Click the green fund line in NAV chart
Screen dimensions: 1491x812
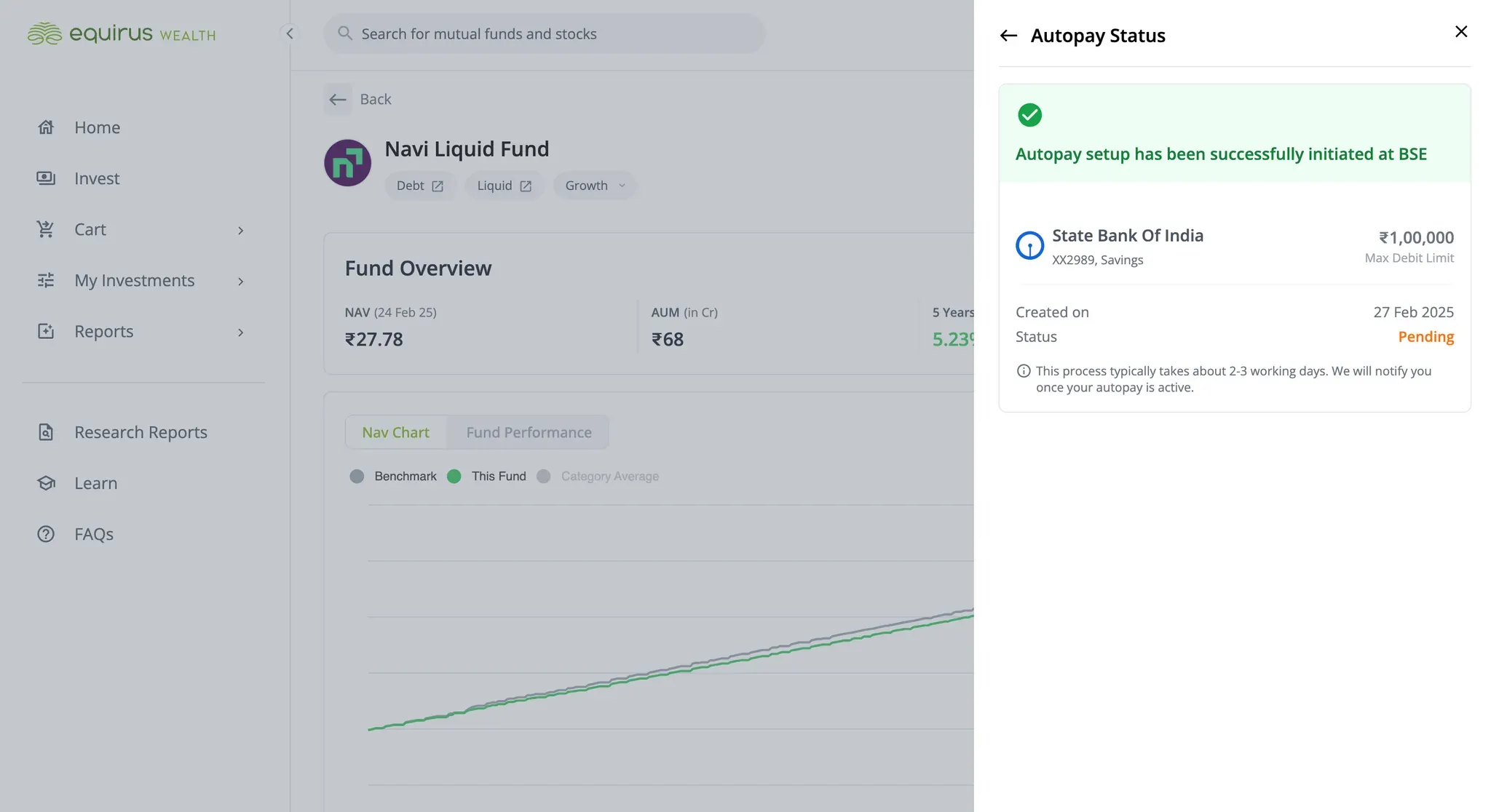pos(670,674)
